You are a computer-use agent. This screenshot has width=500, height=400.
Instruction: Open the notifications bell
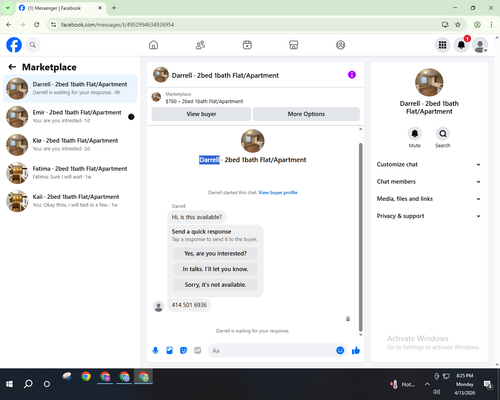click(461, 45)
